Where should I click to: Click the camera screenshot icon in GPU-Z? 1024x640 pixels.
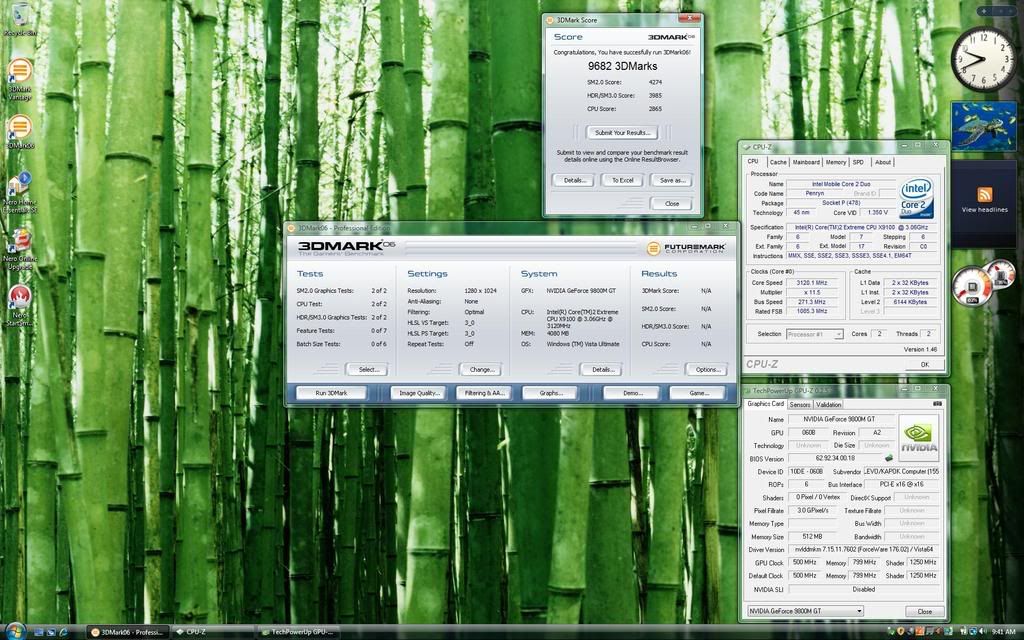pyautogui.click(x=937, y=404)
